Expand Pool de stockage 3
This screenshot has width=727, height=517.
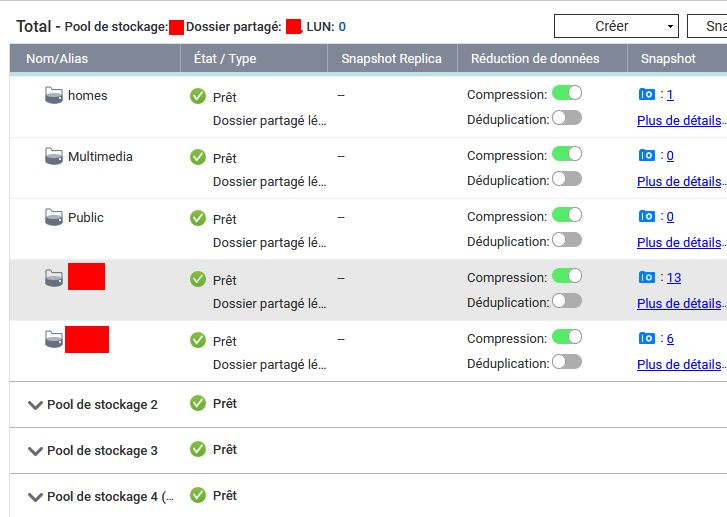click(x=36, y=451)
